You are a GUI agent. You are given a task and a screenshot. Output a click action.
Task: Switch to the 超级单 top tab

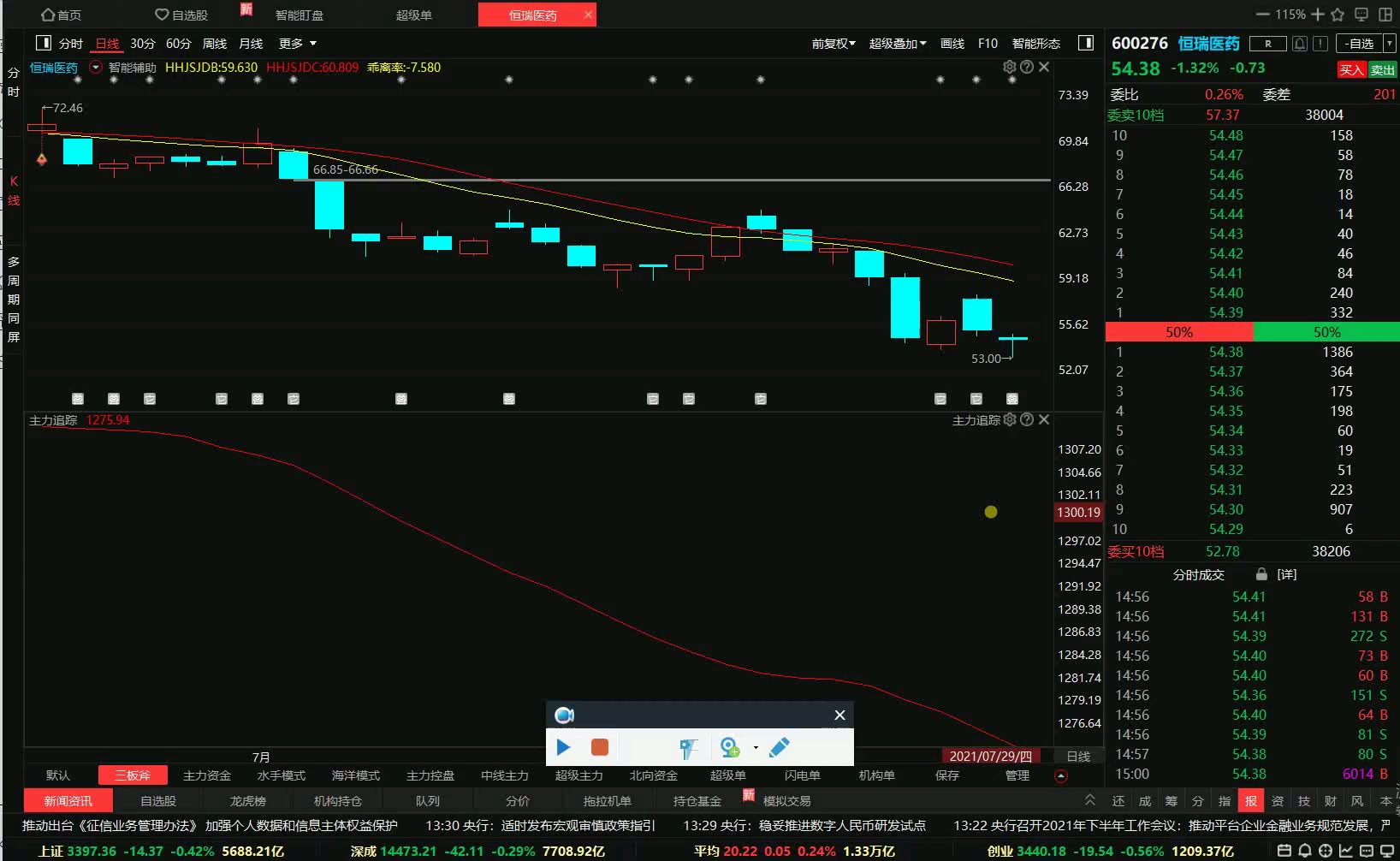[414, 15]
